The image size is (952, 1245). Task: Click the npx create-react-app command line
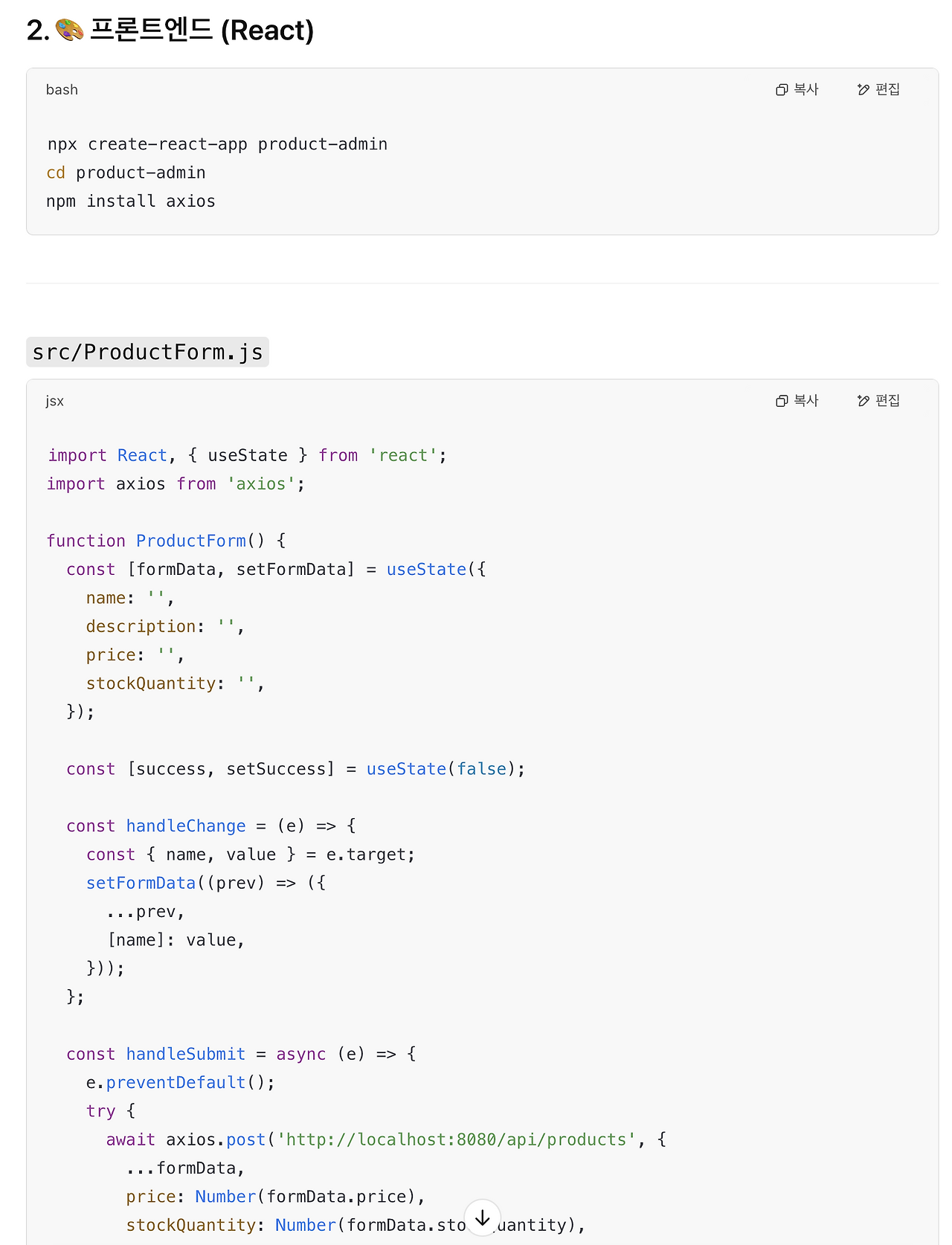[x=217, y=144]
